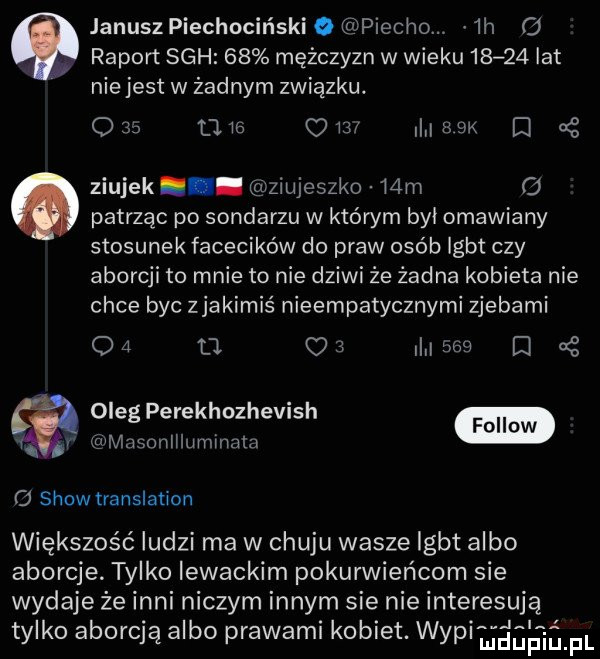Bookmark ziujek's reply tweet
Viewport: 600px width, 659px height.
519,347
